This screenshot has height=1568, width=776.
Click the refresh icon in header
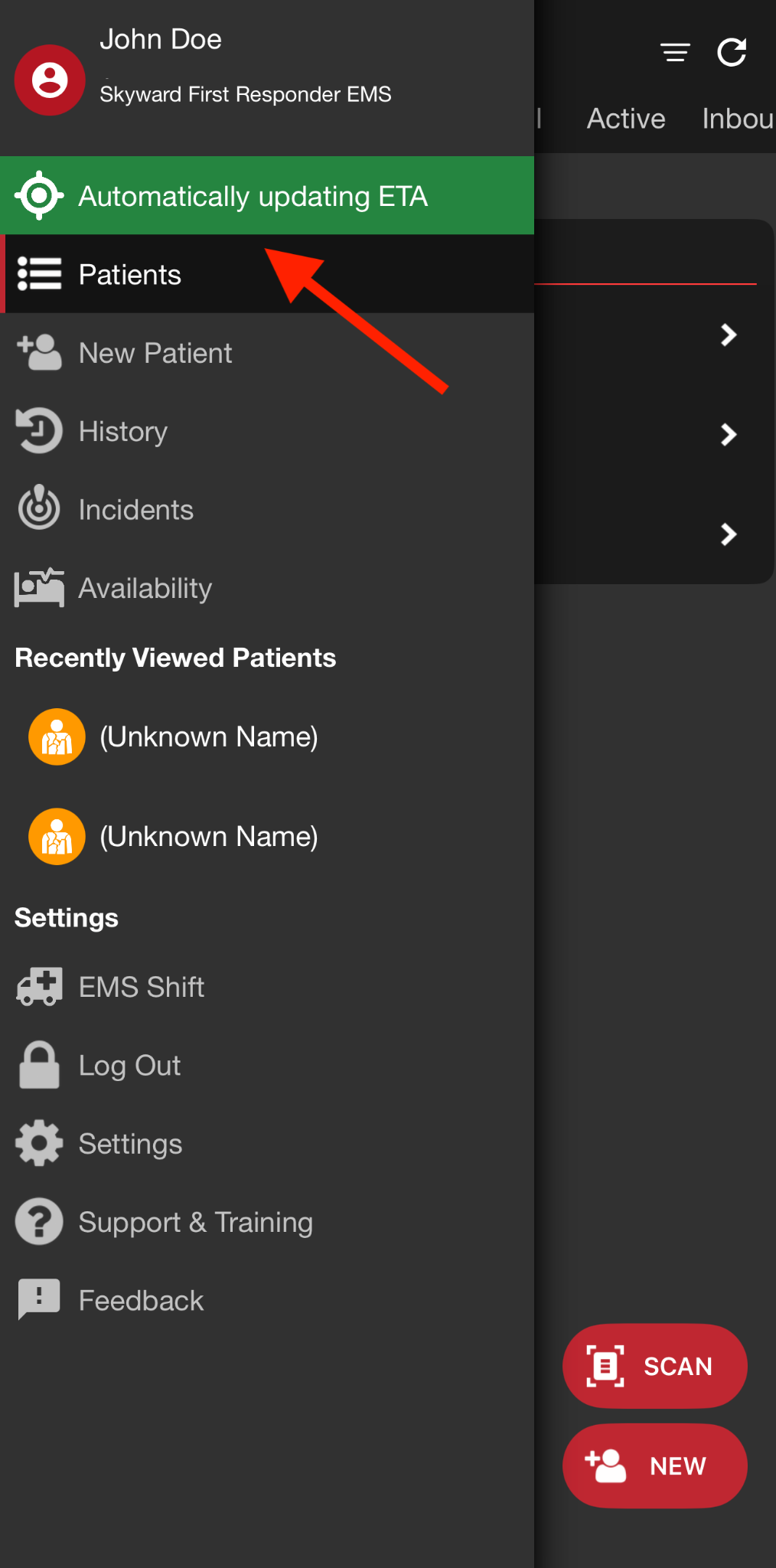click(732, 53)
